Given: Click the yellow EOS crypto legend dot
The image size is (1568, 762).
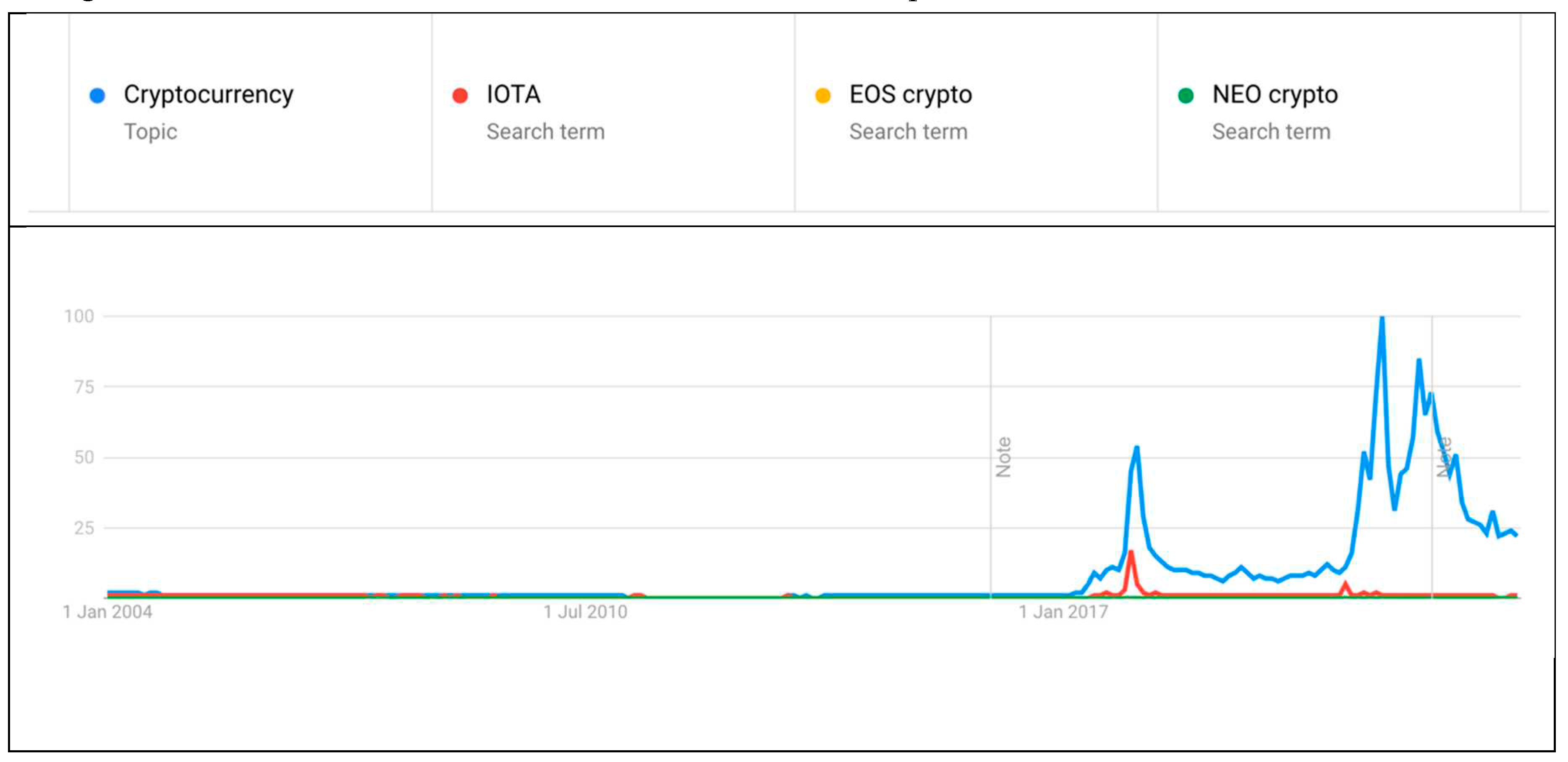Looking at the screenshot, I should [823, 96].
